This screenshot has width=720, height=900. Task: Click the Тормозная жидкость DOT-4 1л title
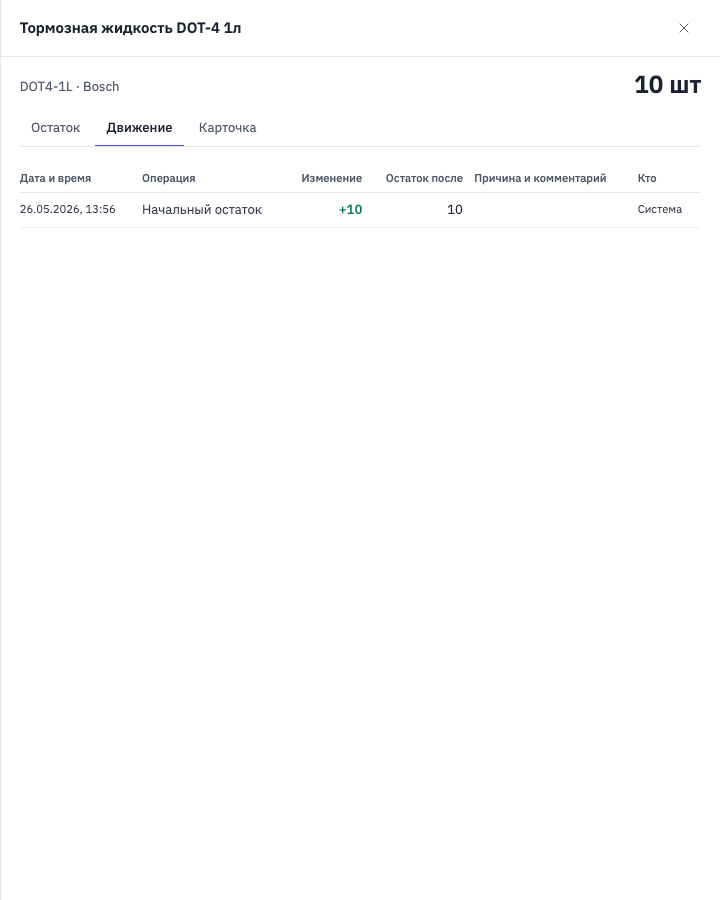pos(130,28)
